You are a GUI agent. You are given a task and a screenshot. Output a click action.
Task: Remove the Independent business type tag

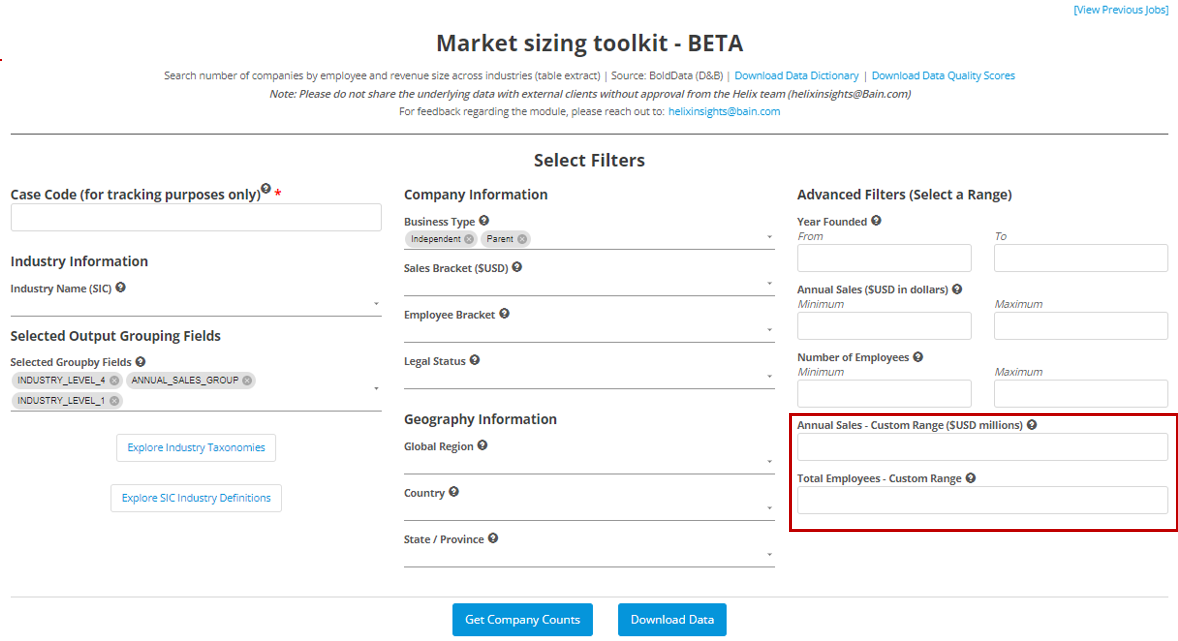[469, 239]
